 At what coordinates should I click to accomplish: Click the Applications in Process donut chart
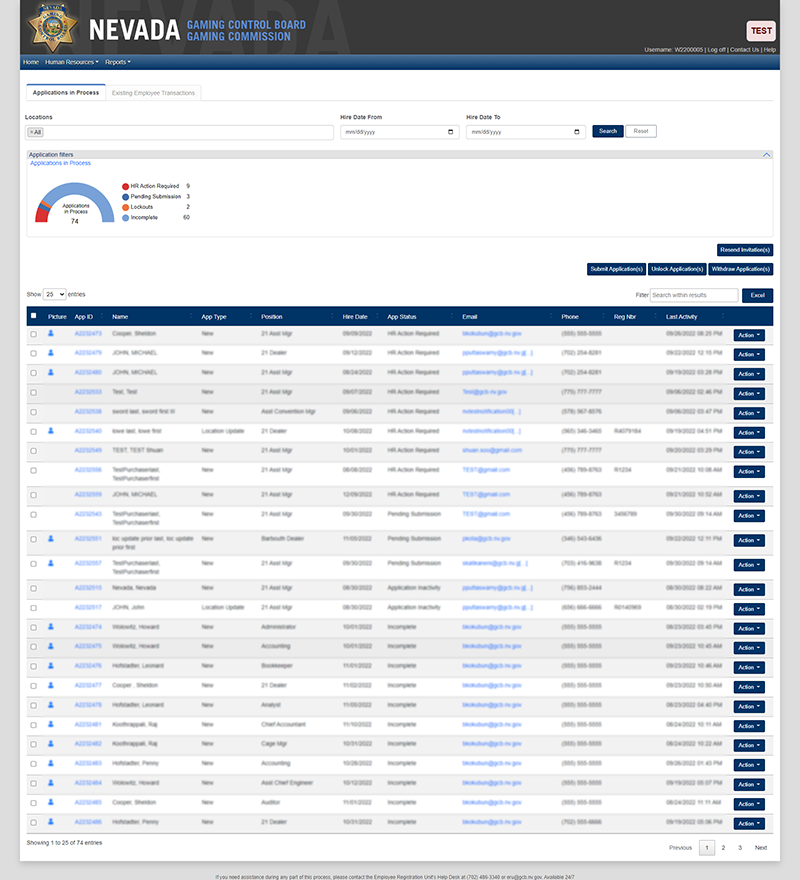pyautogui.click(x=75, y=203)
